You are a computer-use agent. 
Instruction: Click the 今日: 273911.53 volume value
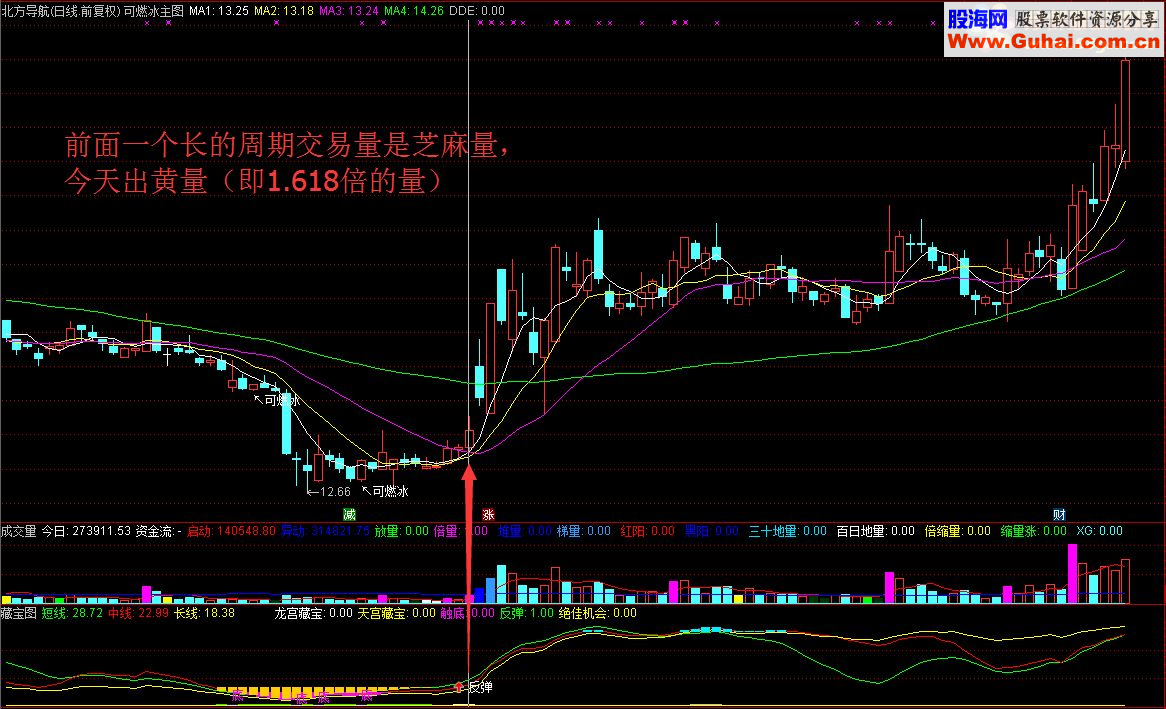86,531
